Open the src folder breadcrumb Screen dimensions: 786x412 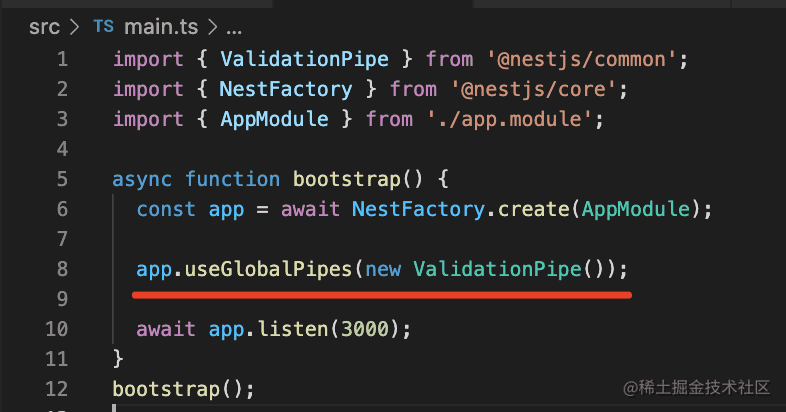point(44,27)
